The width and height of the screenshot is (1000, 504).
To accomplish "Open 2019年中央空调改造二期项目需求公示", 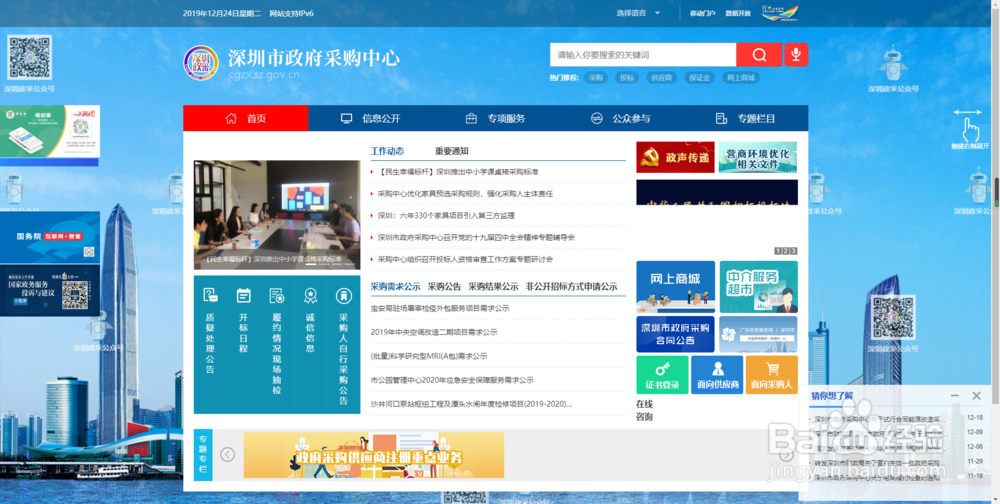I will pyautogui.click(x=434, y=332).
